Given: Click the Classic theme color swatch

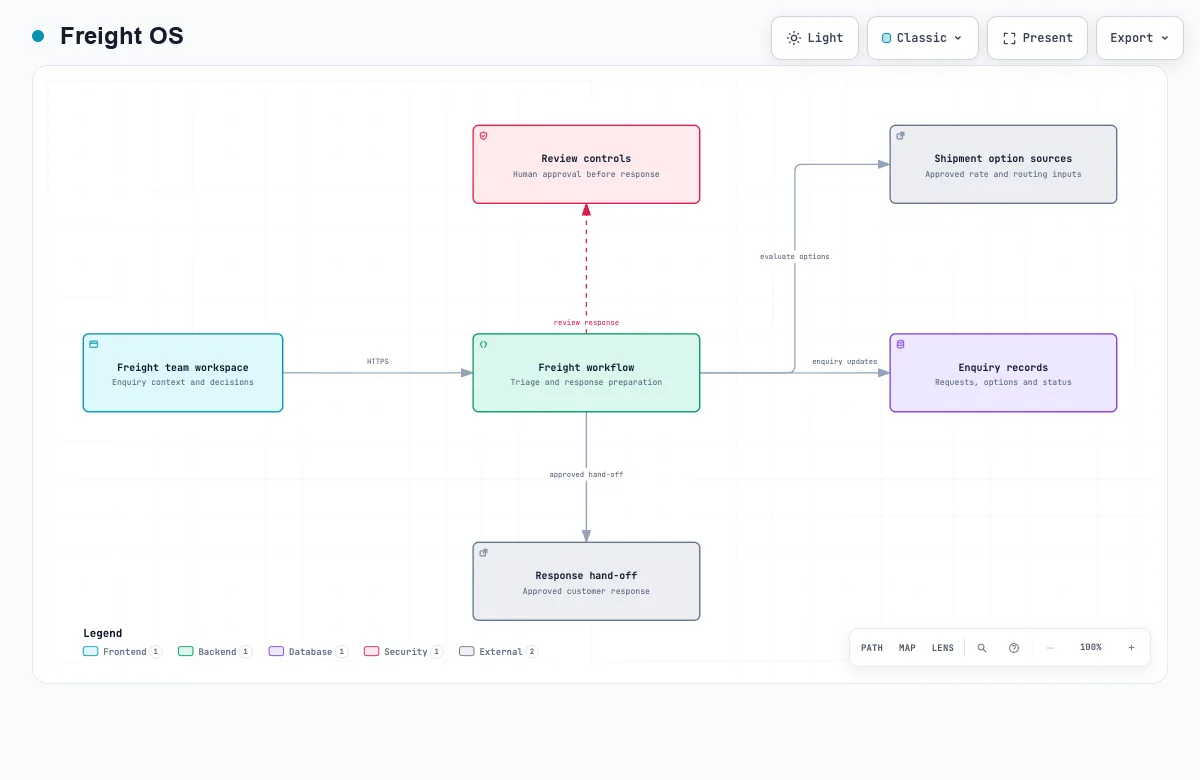Looking at the screenshot, I should [x=886, y=38].
